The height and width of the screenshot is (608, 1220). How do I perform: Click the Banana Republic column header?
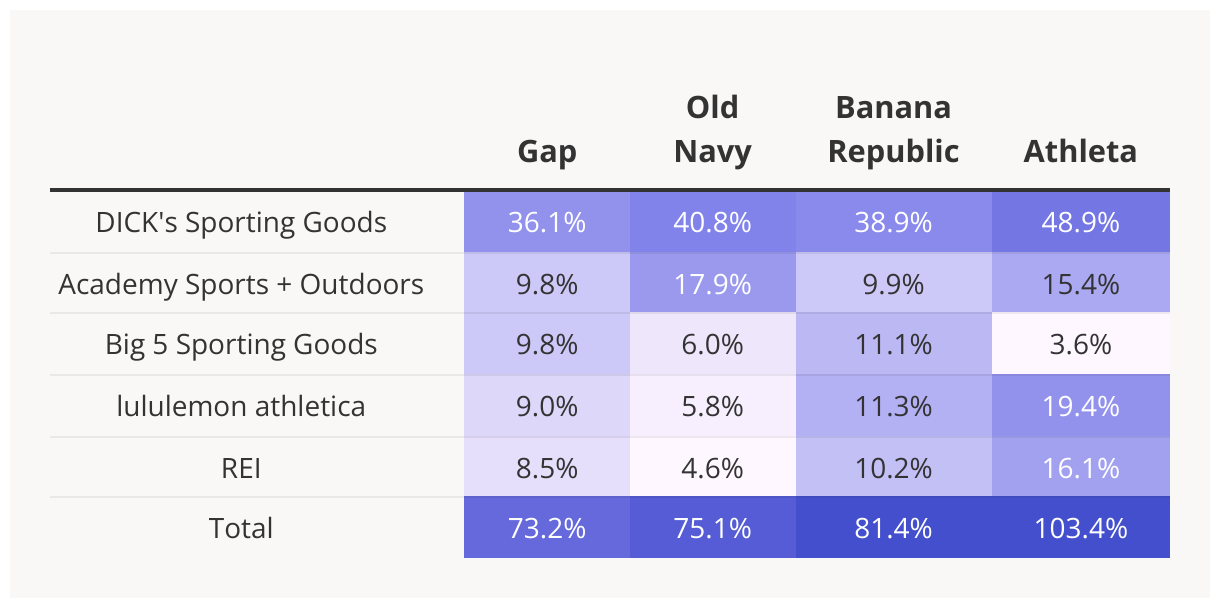893,129
